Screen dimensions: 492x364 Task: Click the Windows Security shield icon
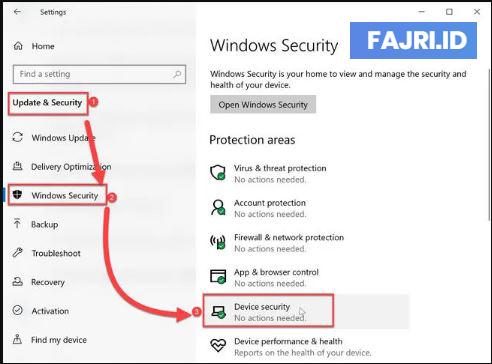point(17,195)
